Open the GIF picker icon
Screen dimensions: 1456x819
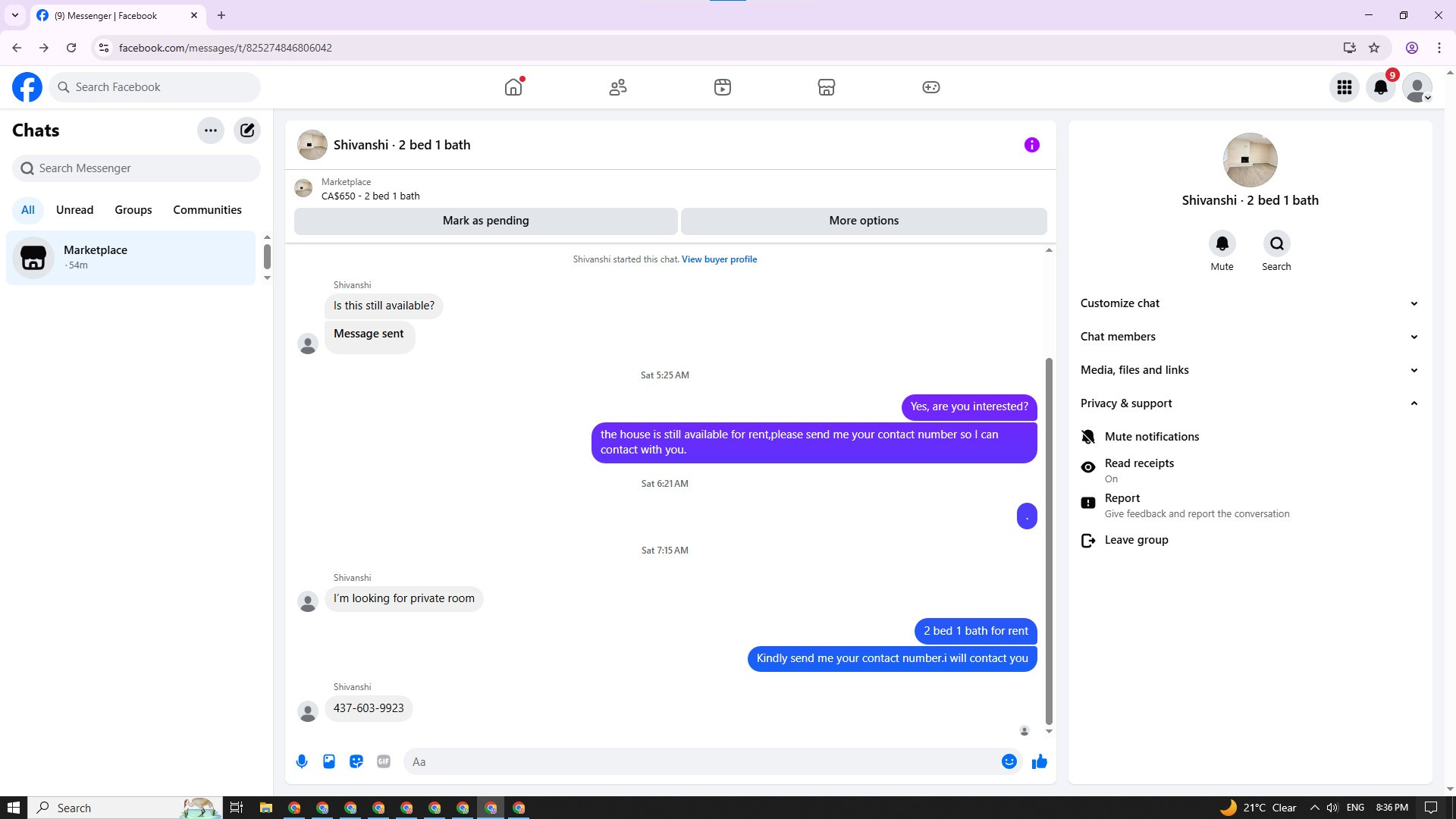[384, 761]
